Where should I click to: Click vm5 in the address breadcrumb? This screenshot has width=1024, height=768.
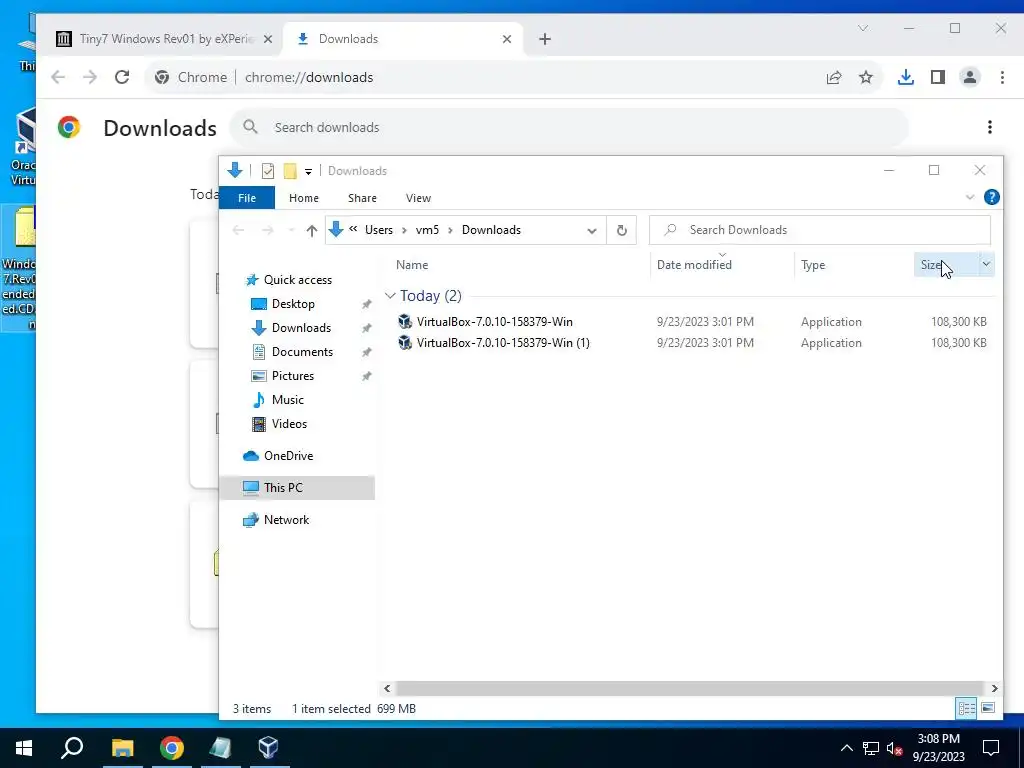pyautogui.click(x=427, y=230)
